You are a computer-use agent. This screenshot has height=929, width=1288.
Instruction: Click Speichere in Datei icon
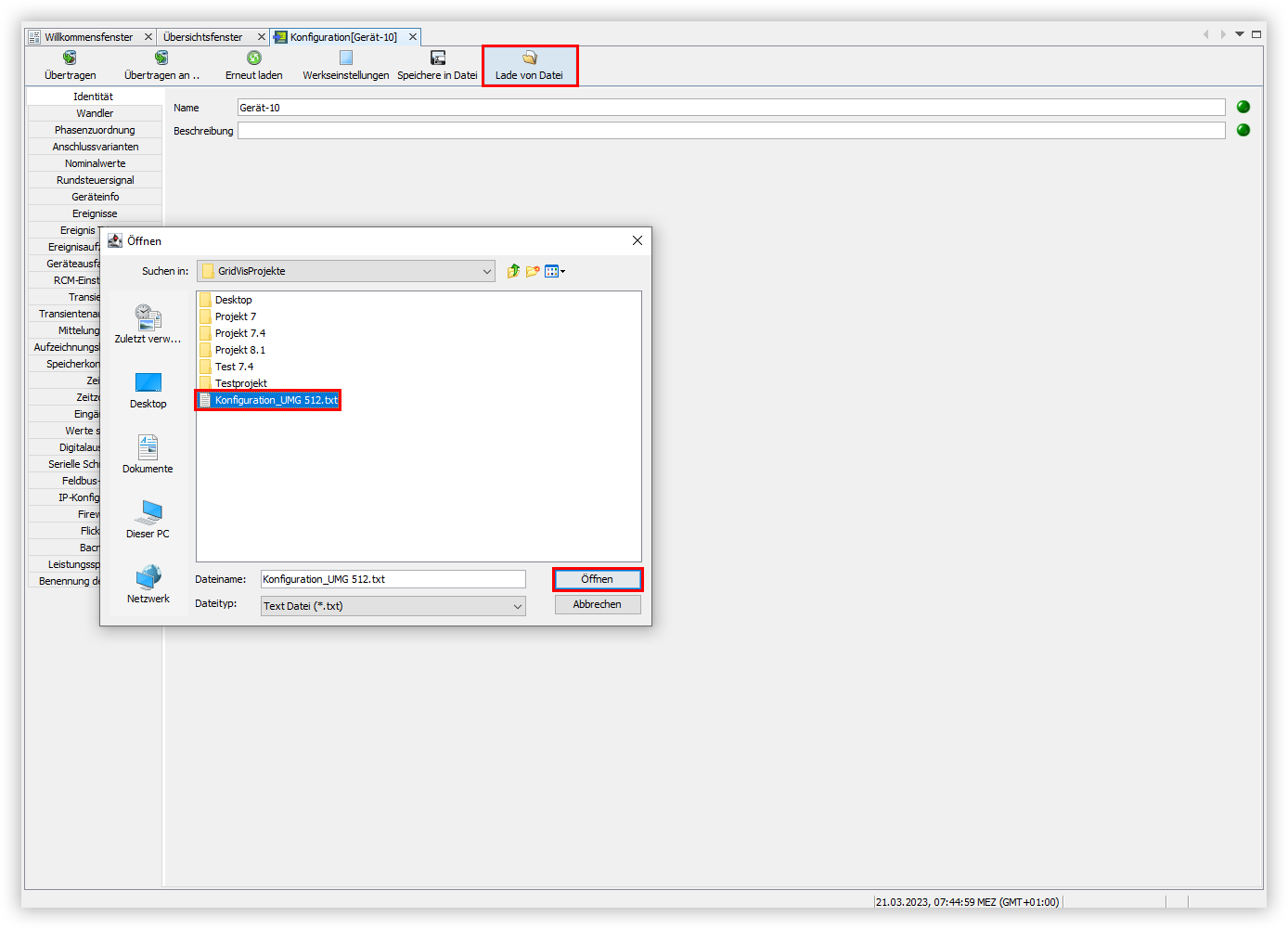437,58
